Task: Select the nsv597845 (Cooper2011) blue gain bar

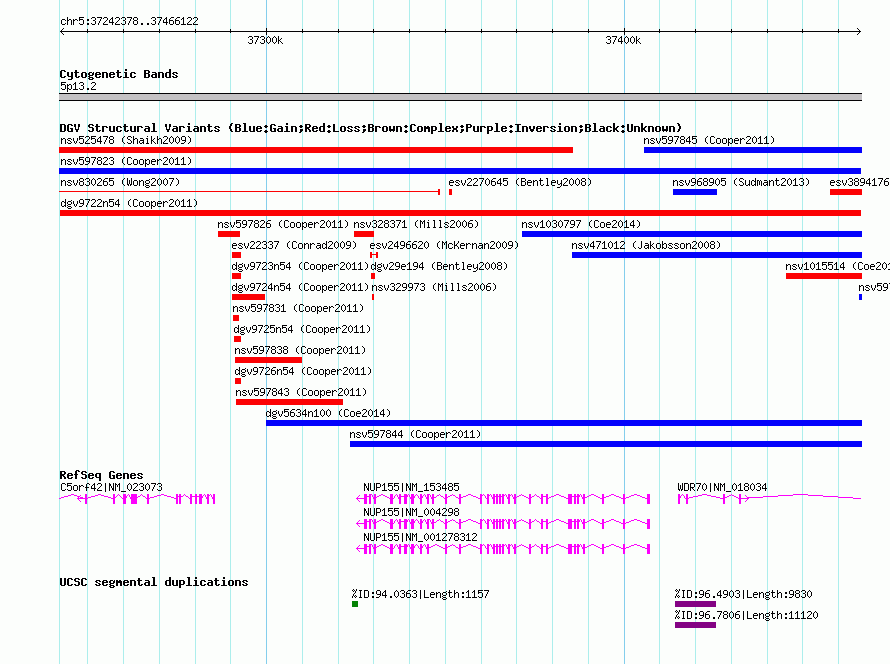Action: (753, 150)
